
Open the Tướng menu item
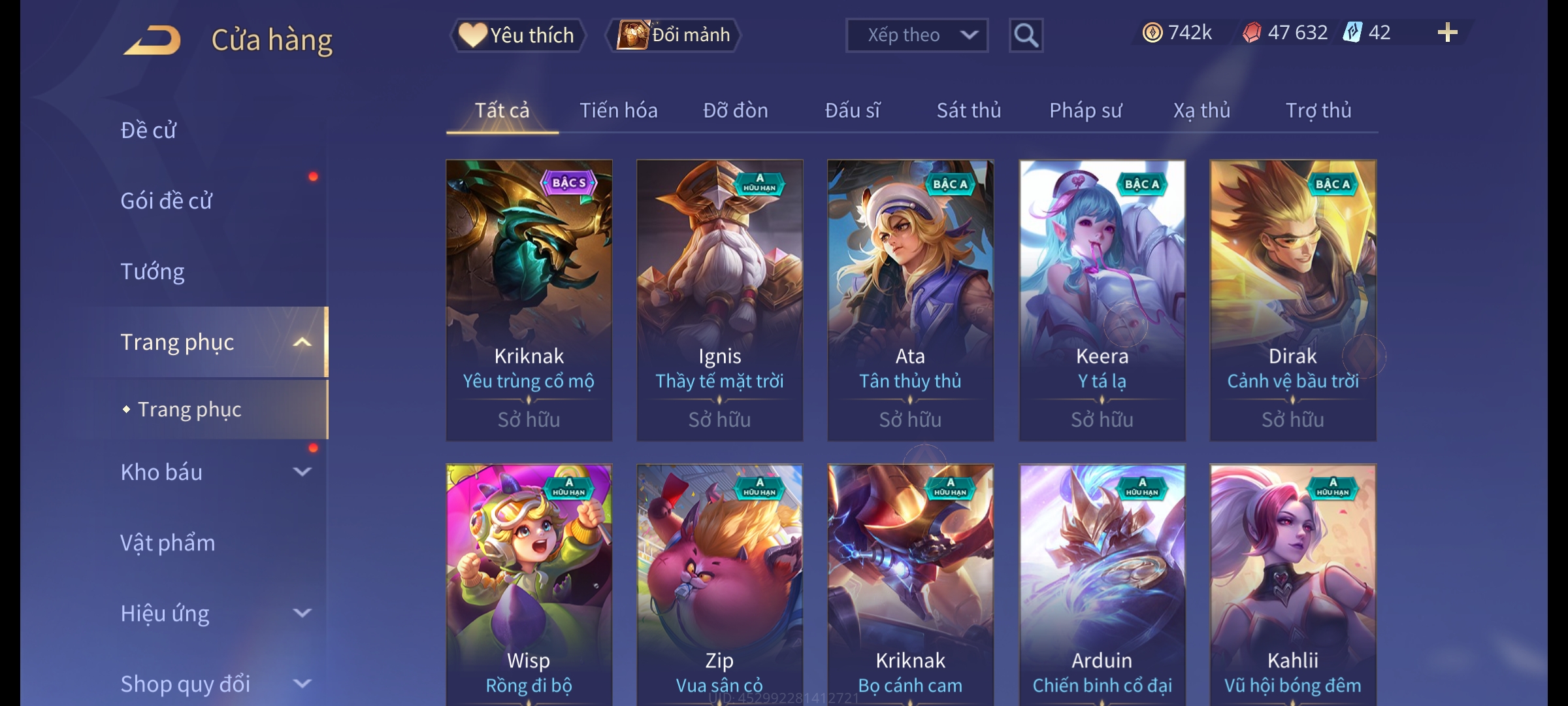click(x=152, y=271)
